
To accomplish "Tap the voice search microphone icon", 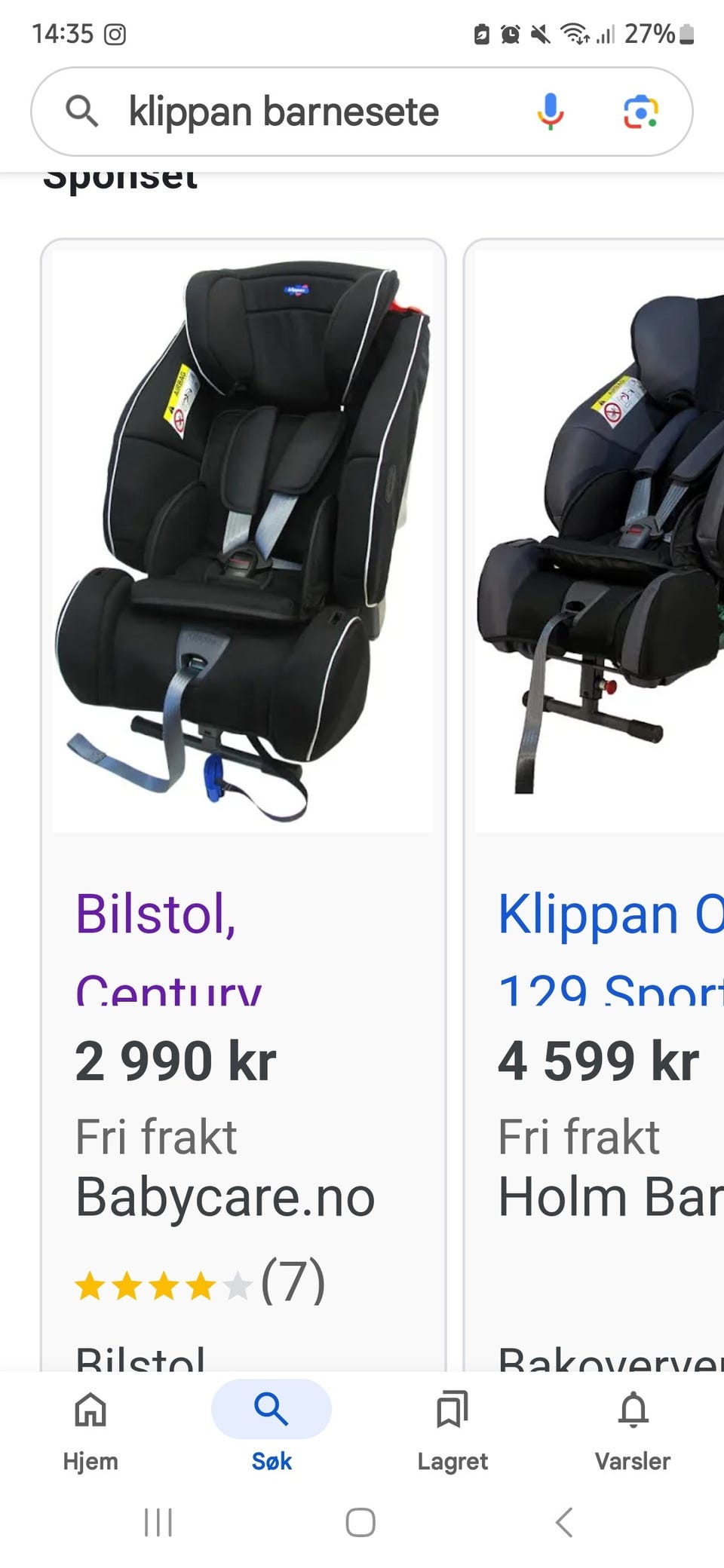I will [551, 112].
